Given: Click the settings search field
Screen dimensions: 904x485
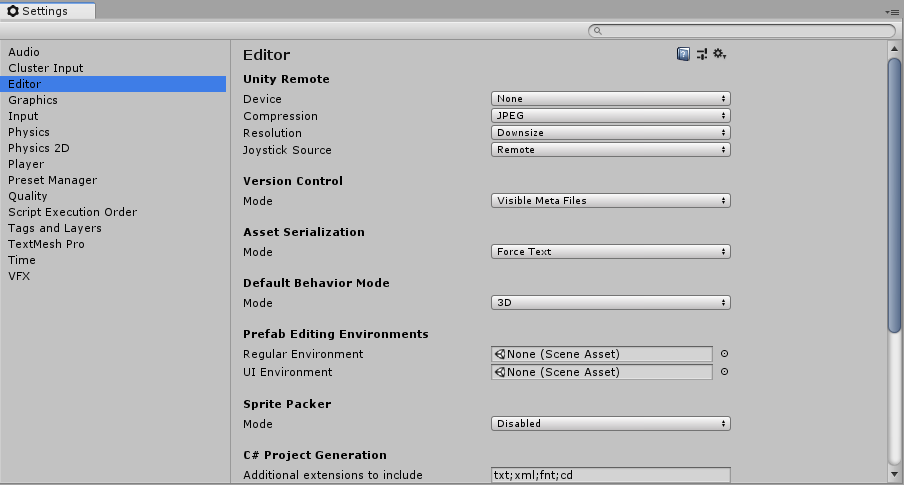Looking at the screenshot, I should (742, 31).
